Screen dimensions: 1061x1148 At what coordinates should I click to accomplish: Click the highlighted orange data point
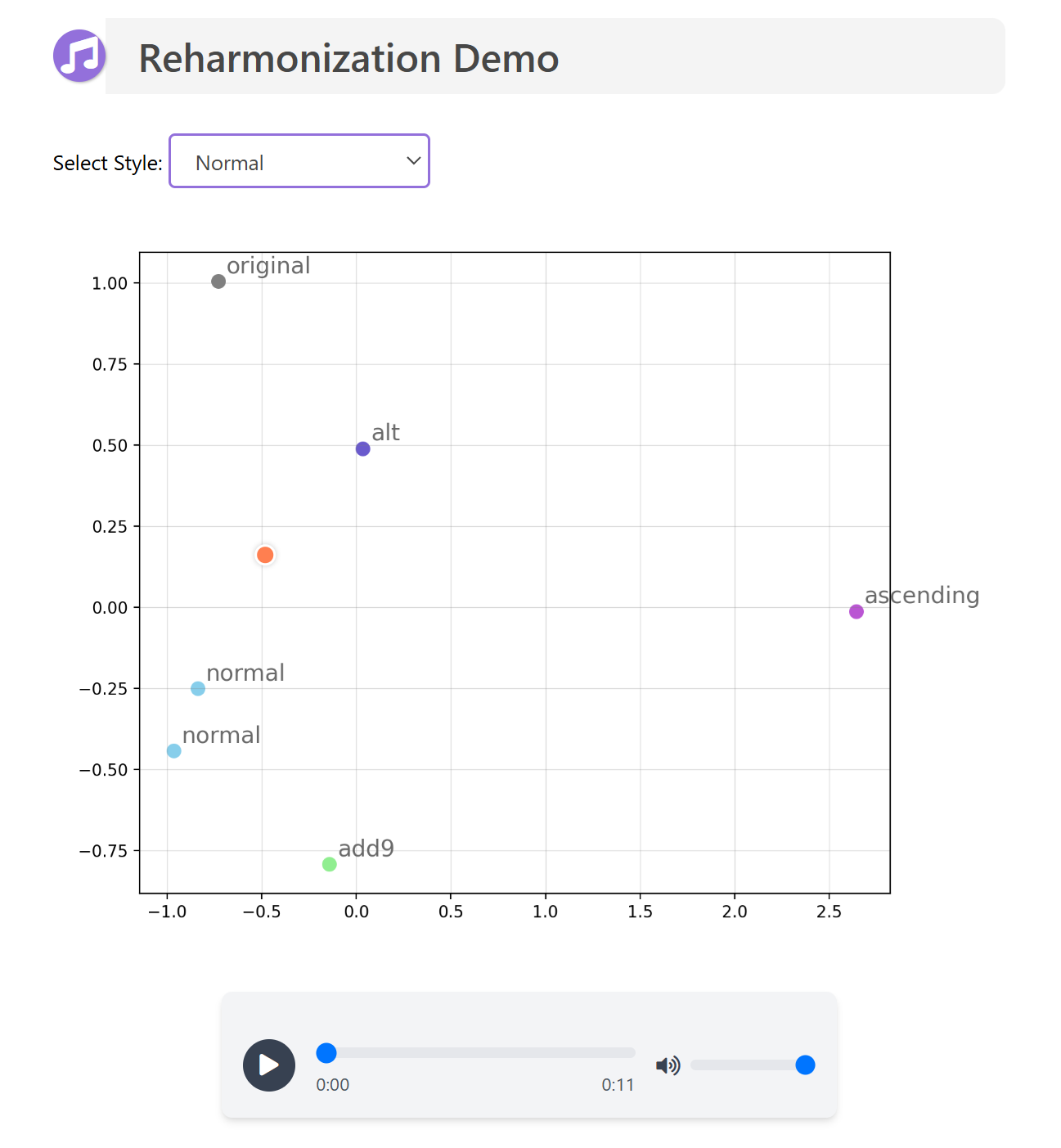(265, 555)
